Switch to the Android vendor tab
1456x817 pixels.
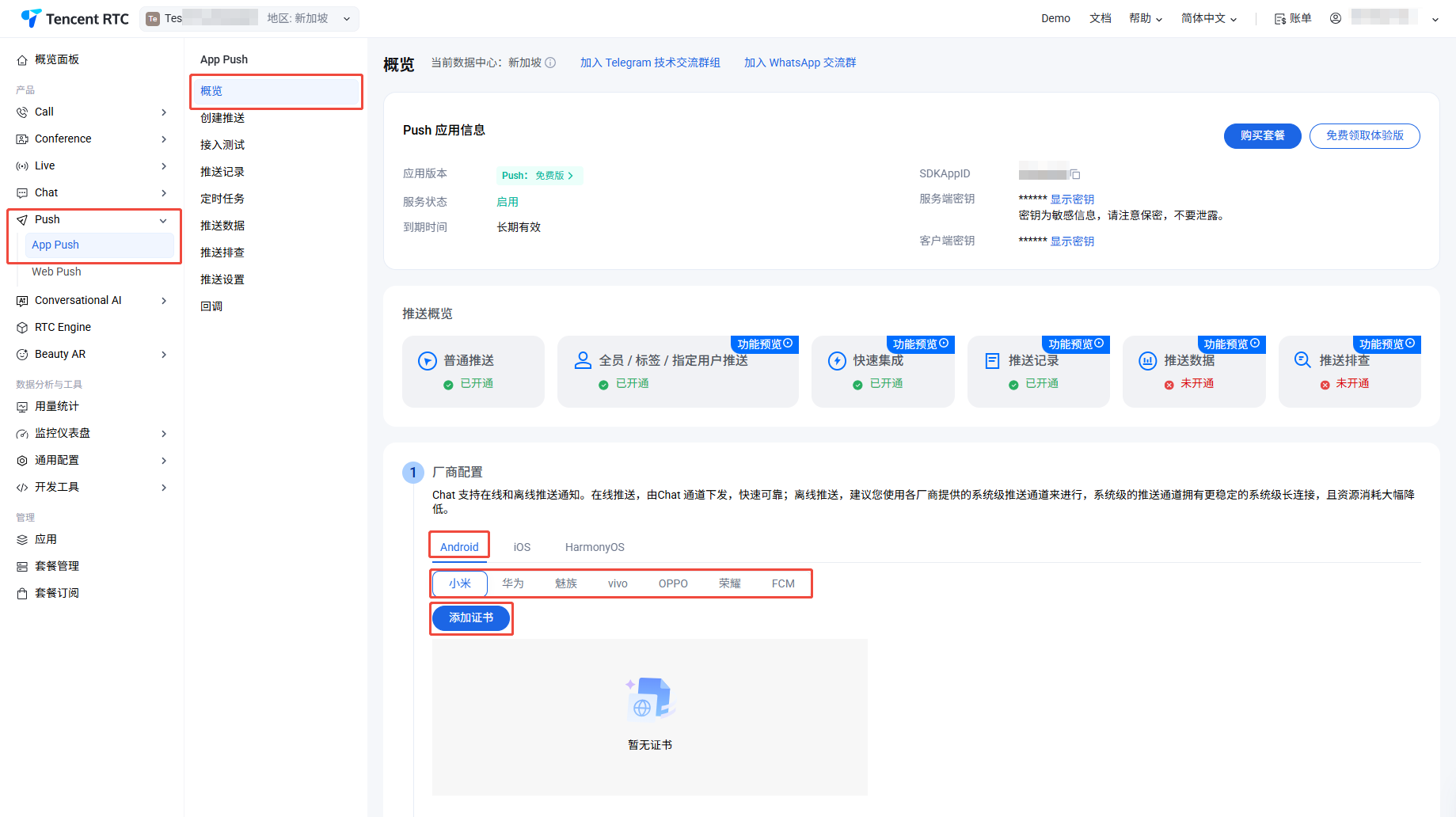click(x=459, y=547)
